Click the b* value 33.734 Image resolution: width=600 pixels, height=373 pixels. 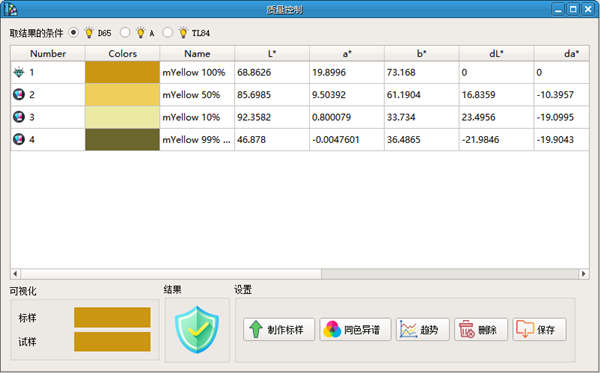point(401,117)
